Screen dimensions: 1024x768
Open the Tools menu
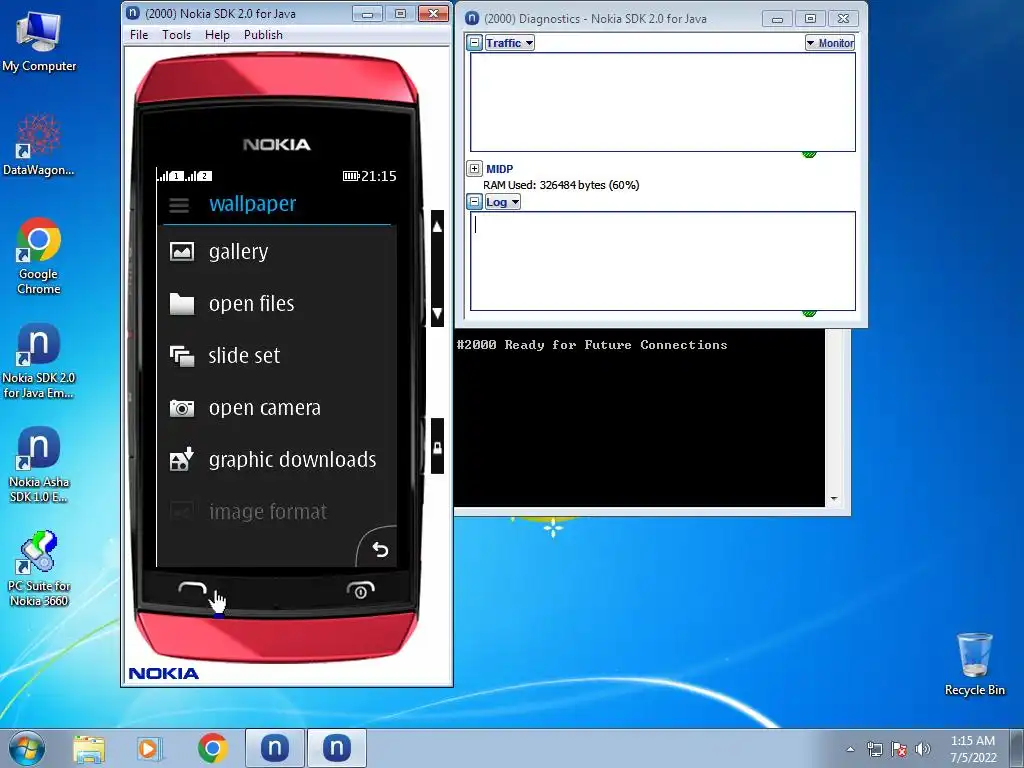176,35
